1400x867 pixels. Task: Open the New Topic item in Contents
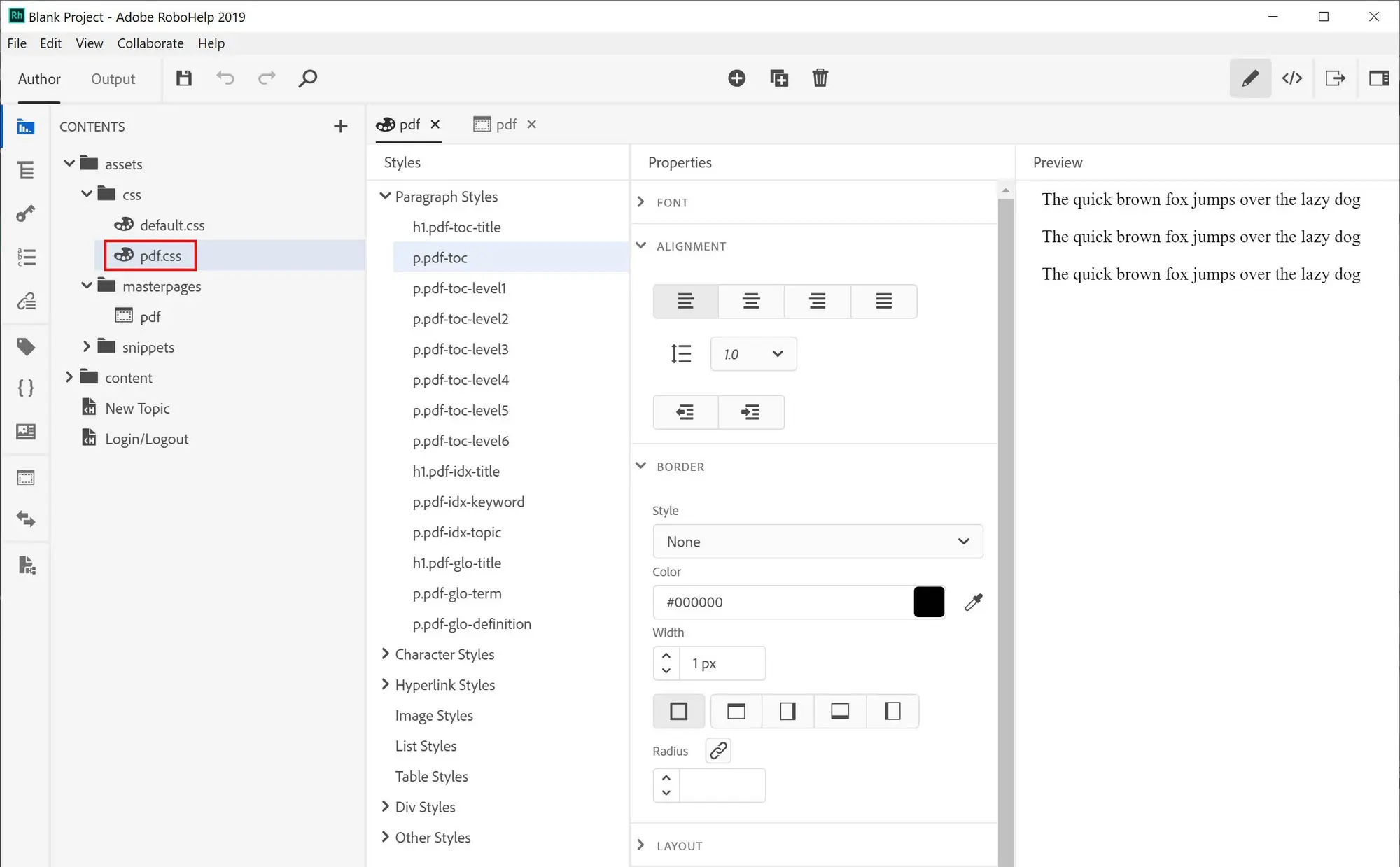point(137,407)
